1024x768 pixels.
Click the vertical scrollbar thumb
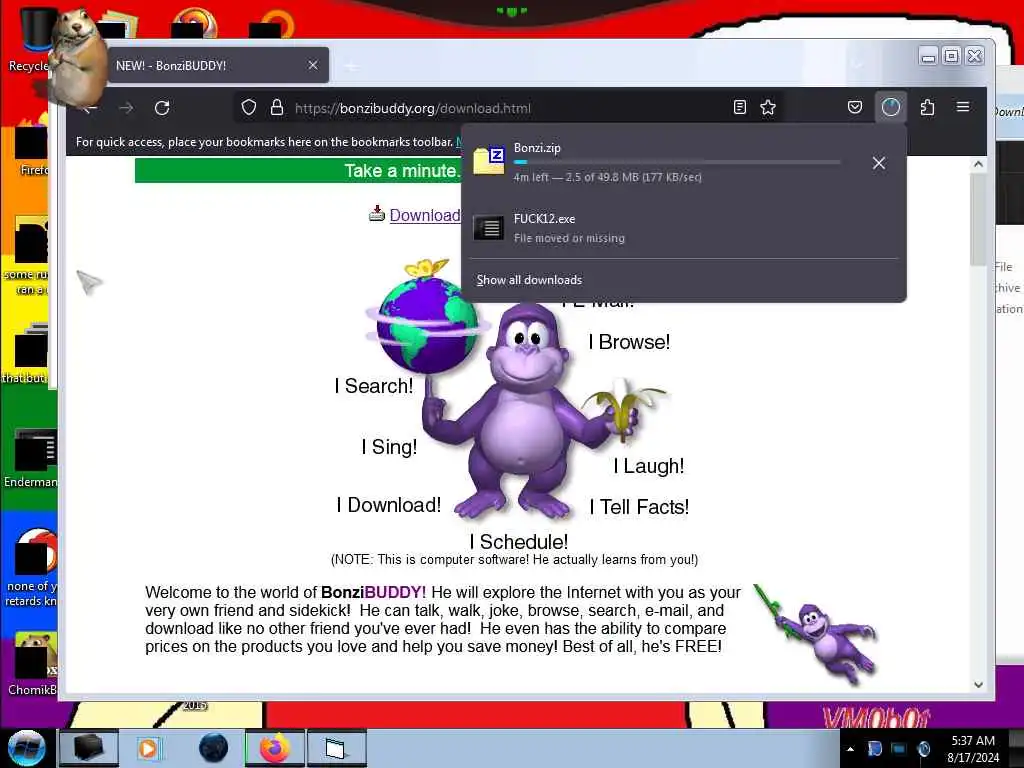click(x=978, y=219)
